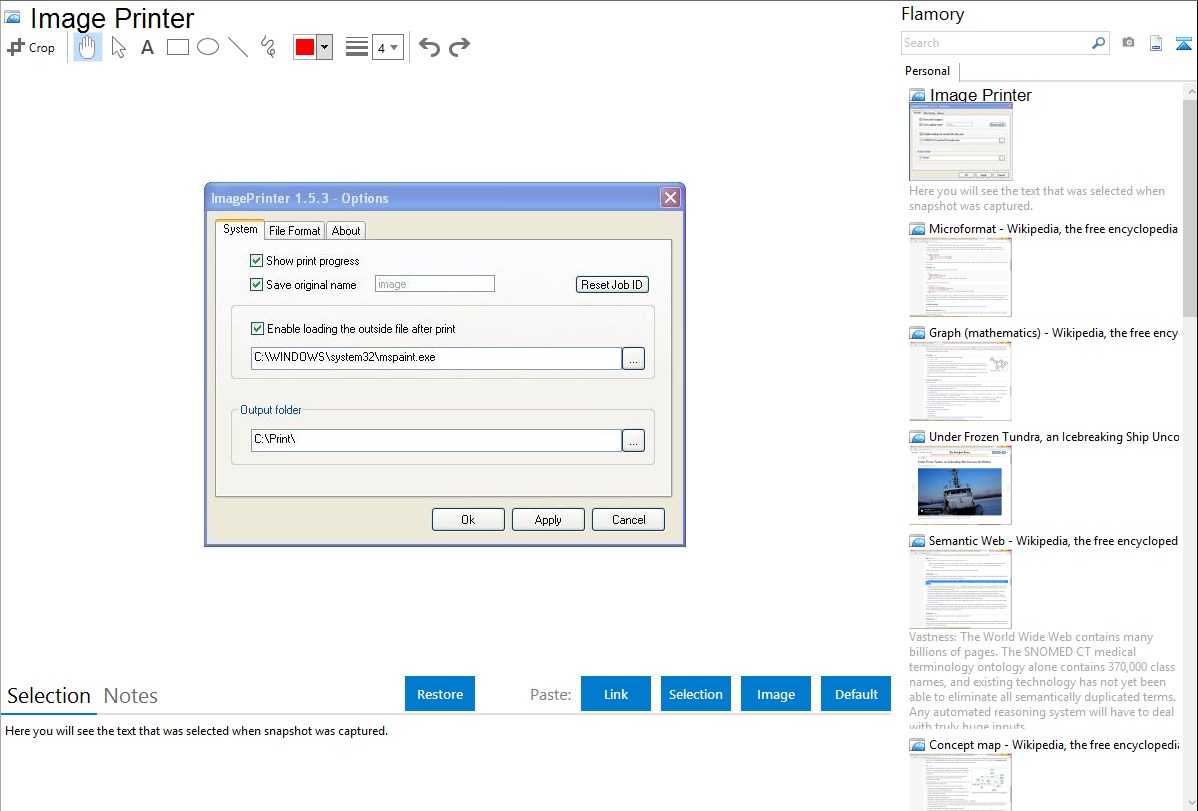Click the search magnifier icon
The height and width of the screenshot is (811, 1198).
point(1098,43)
